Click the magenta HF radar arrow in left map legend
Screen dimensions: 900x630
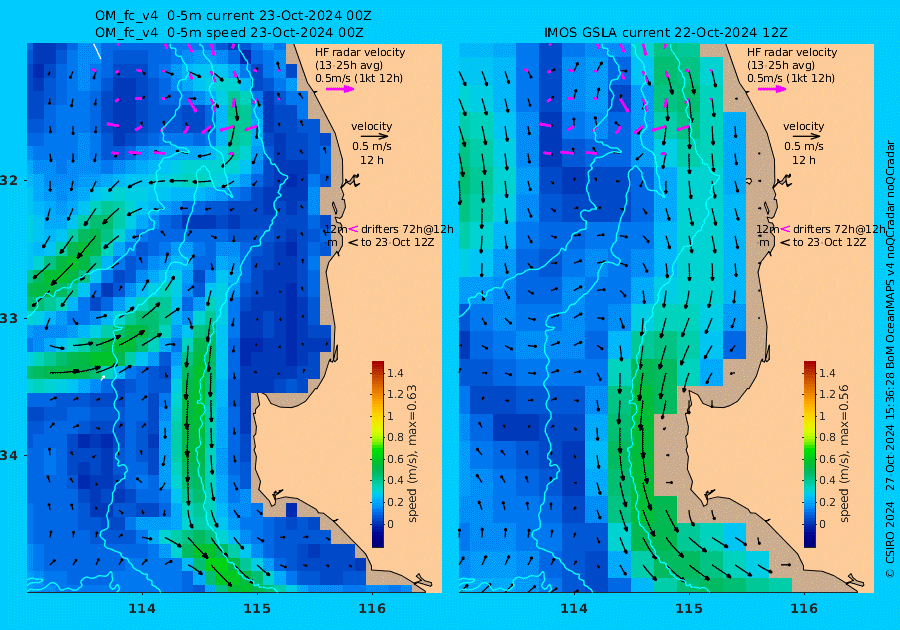(340, 89)
